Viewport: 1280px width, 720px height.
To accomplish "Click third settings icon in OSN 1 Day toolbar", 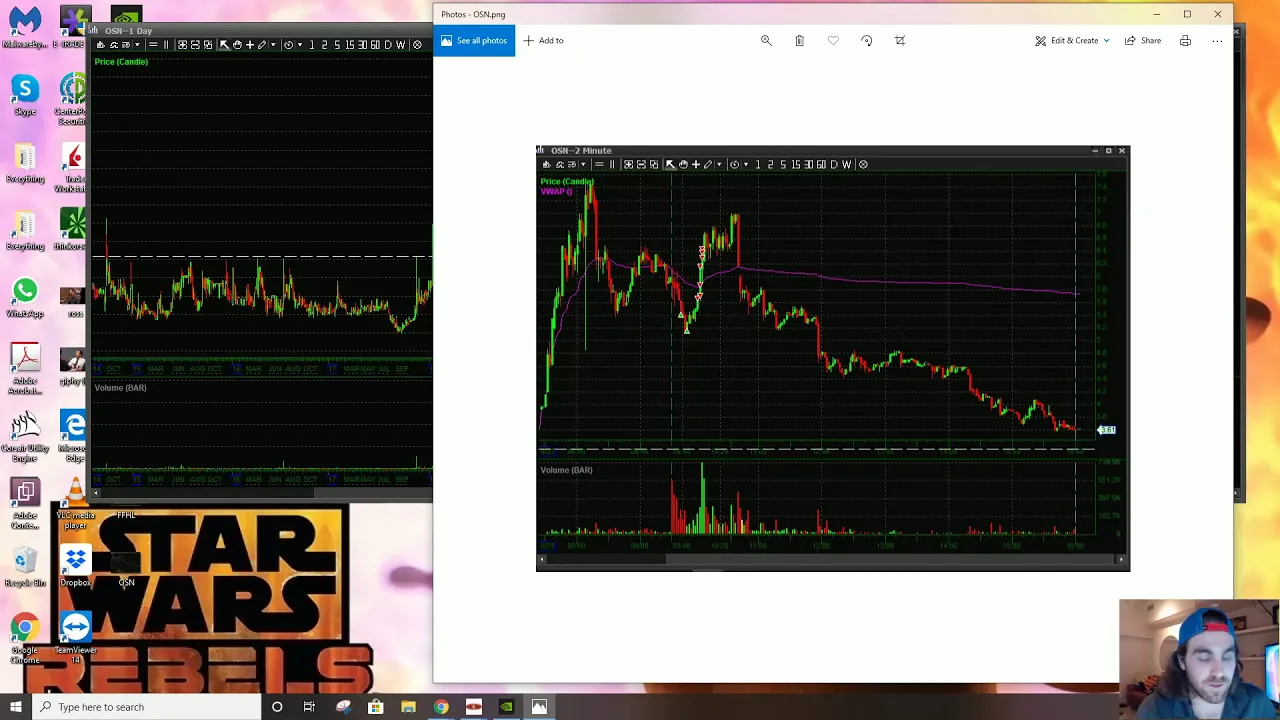I will click(125, 45).
